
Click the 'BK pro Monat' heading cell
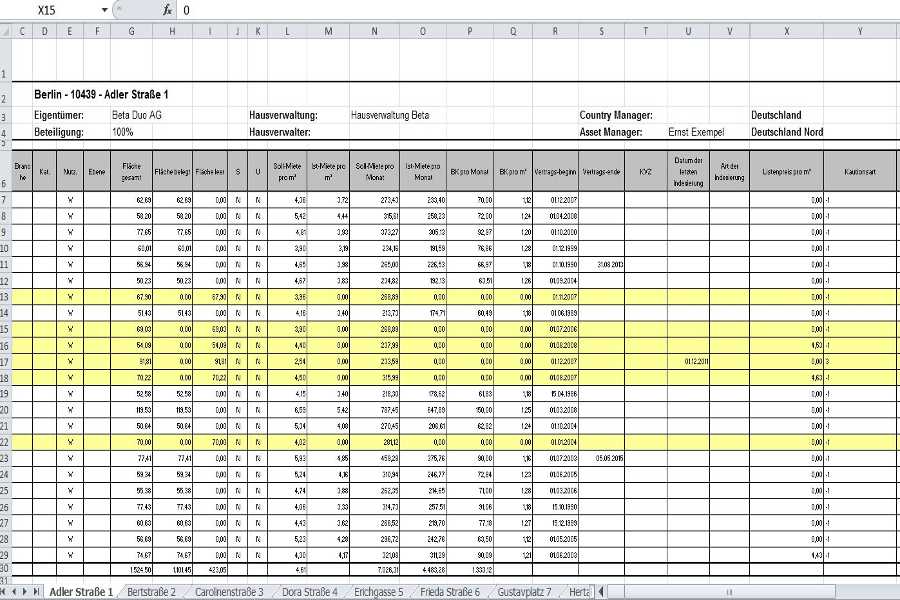coord(470,171)
